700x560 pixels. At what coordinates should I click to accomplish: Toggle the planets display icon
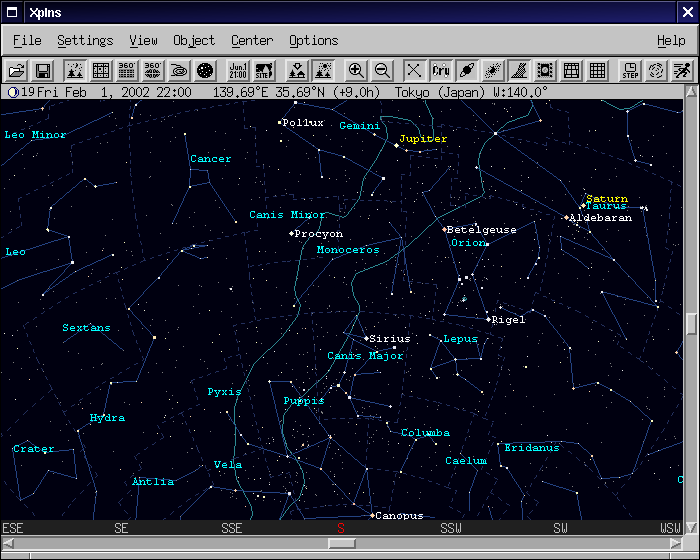point(467,71)
